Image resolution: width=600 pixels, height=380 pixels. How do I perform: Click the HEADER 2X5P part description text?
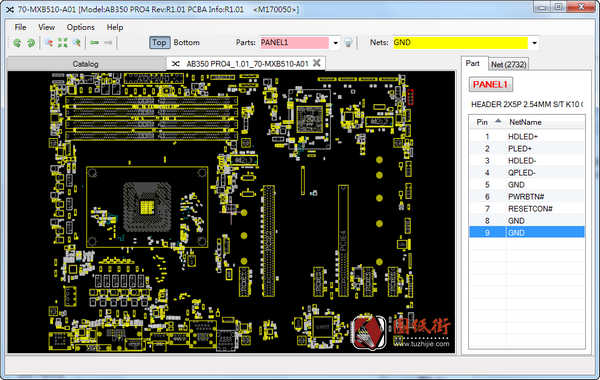click(x=527, y=104)
